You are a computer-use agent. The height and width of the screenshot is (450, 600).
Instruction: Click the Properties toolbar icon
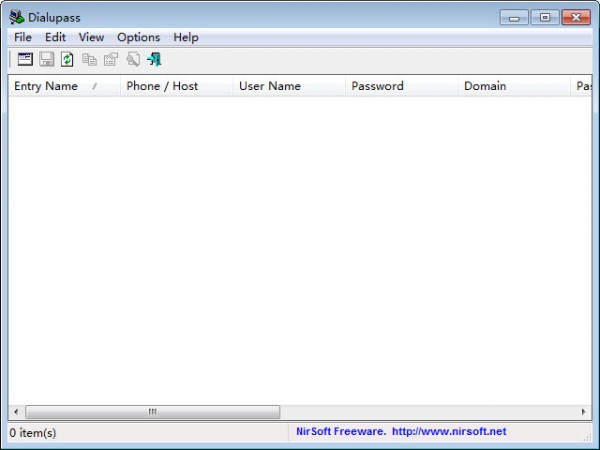click(x=111, y=59)
